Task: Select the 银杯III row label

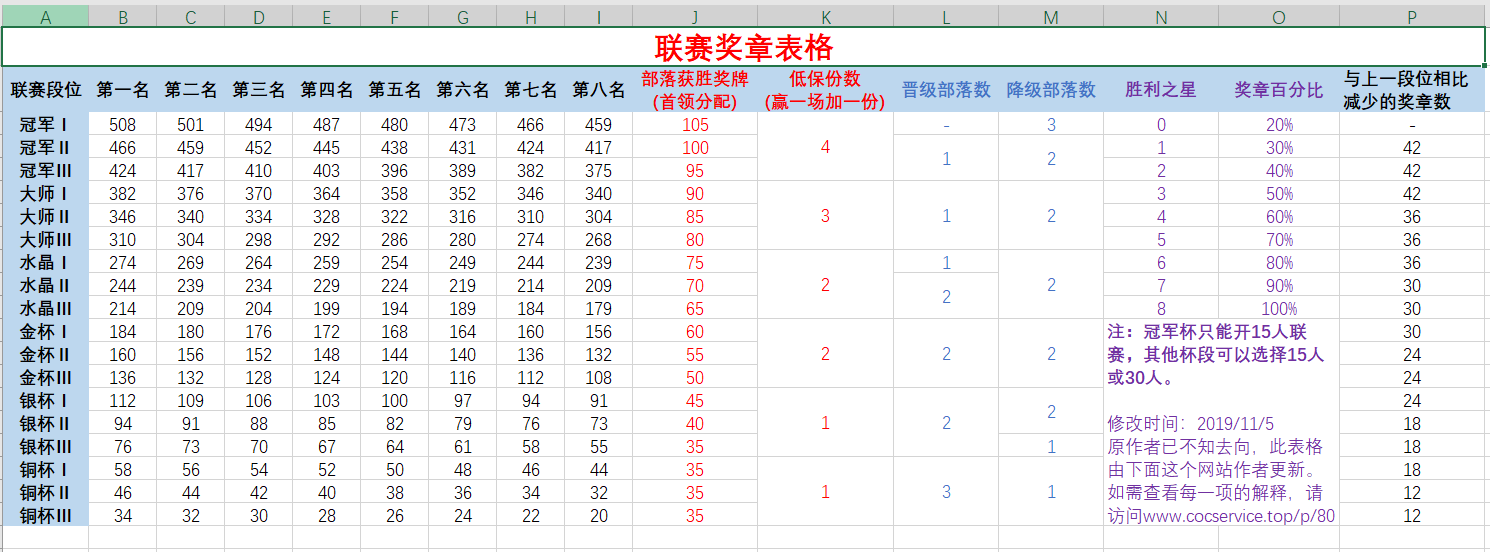Action: 45,447
